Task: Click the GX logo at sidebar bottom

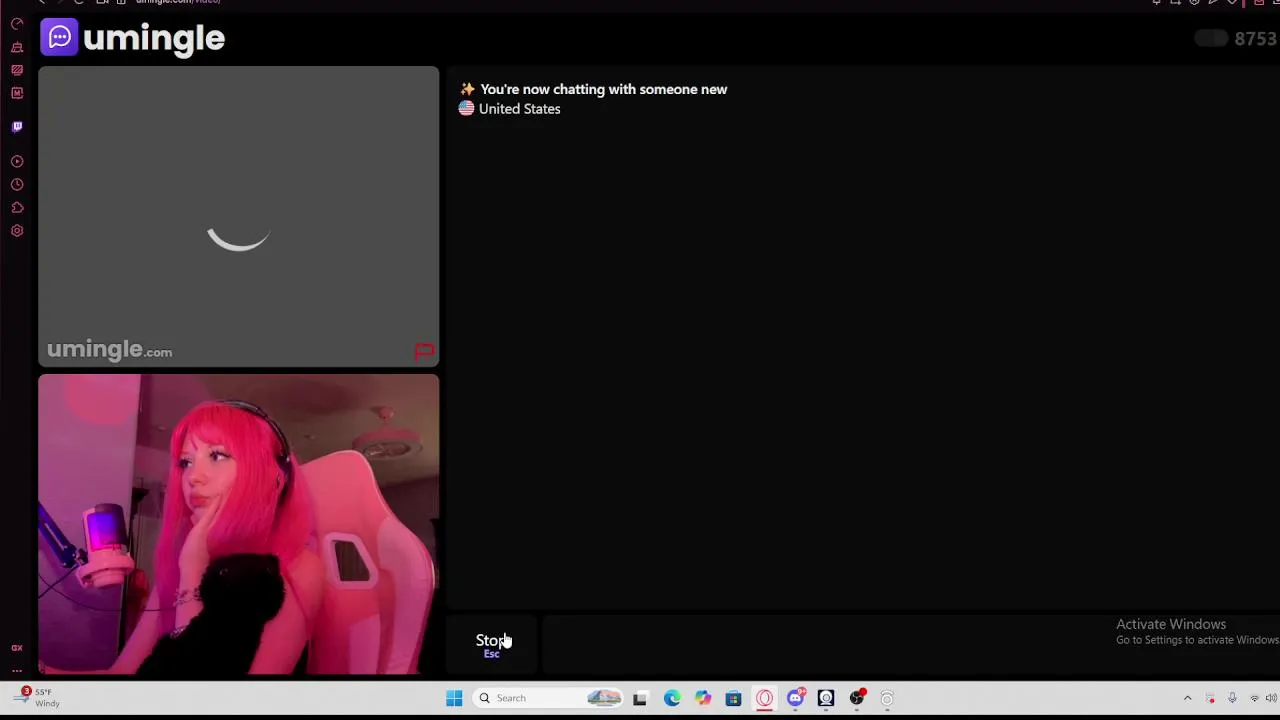Action: pos(17,648)
